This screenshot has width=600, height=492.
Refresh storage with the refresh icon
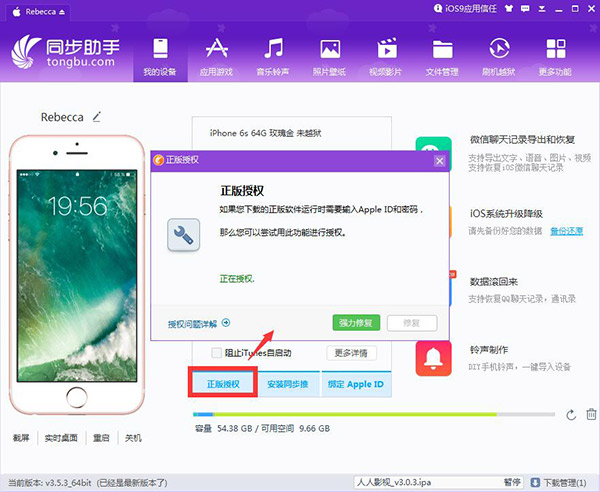coord(571,415)
